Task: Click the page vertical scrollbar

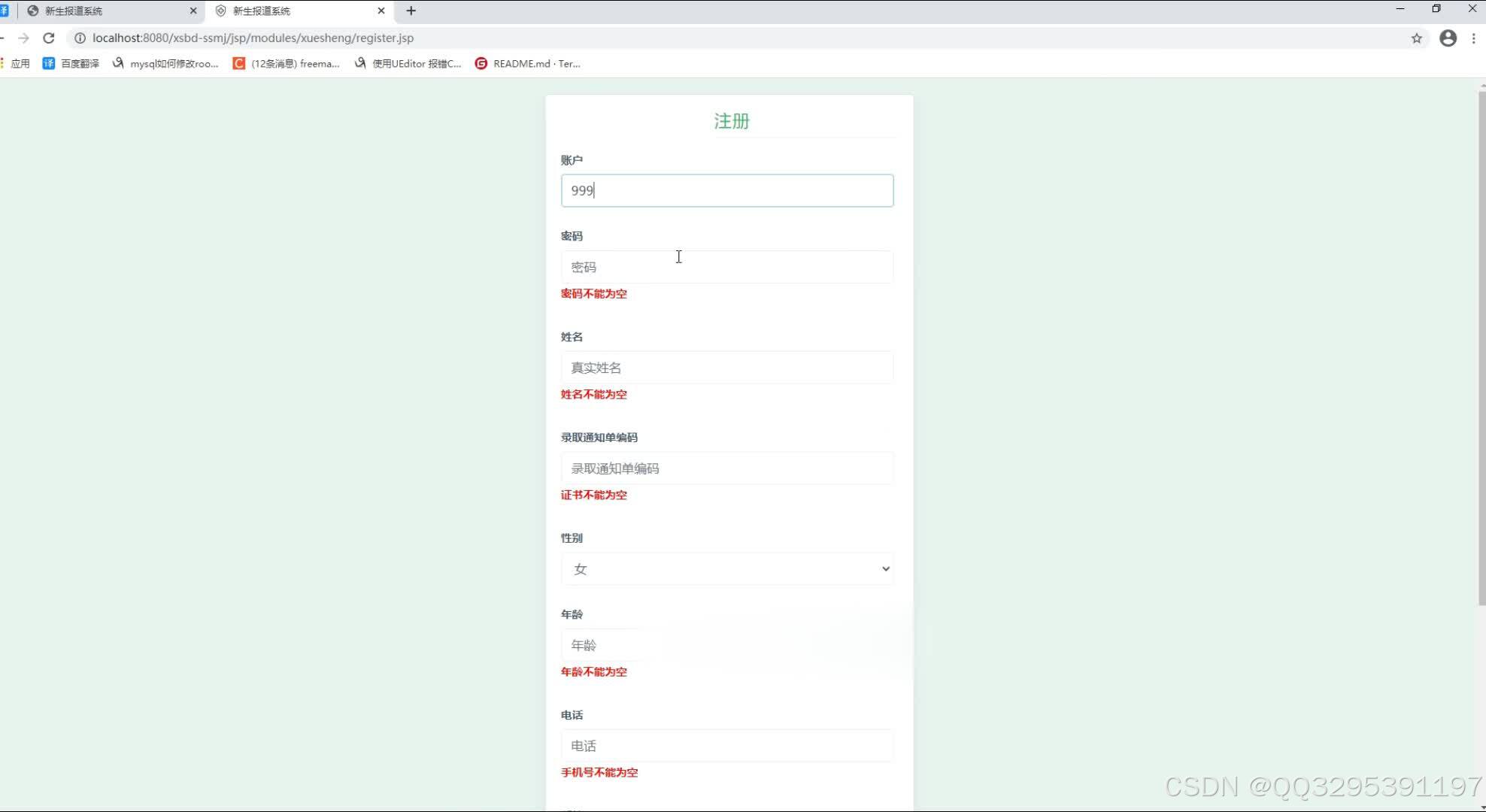Action: 1481,347
